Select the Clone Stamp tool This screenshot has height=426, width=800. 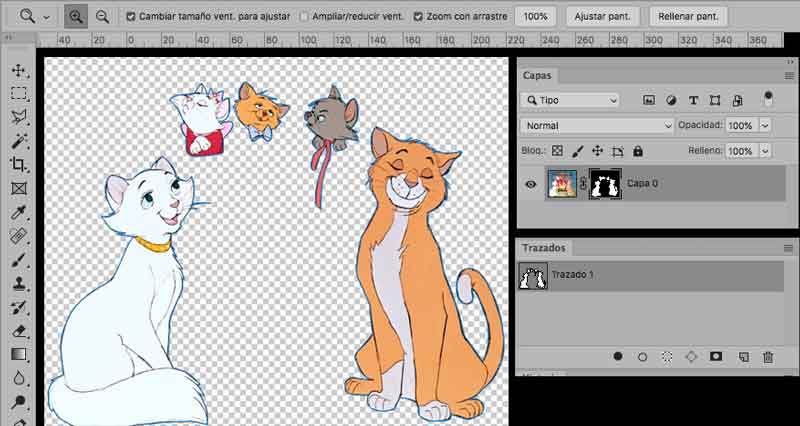pyautogui.click(x=18, y=283)
